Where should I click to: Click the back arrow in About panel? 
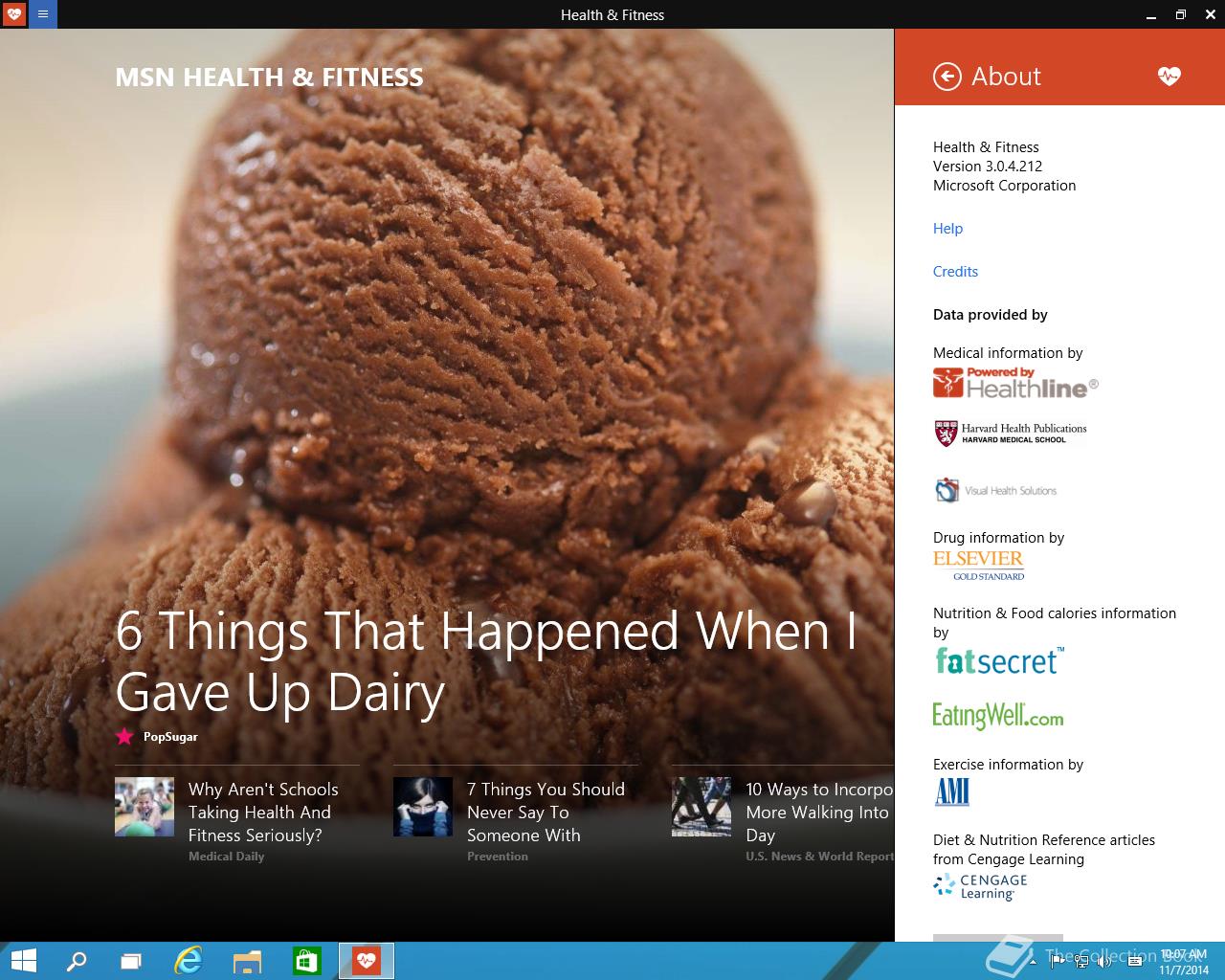947,77
